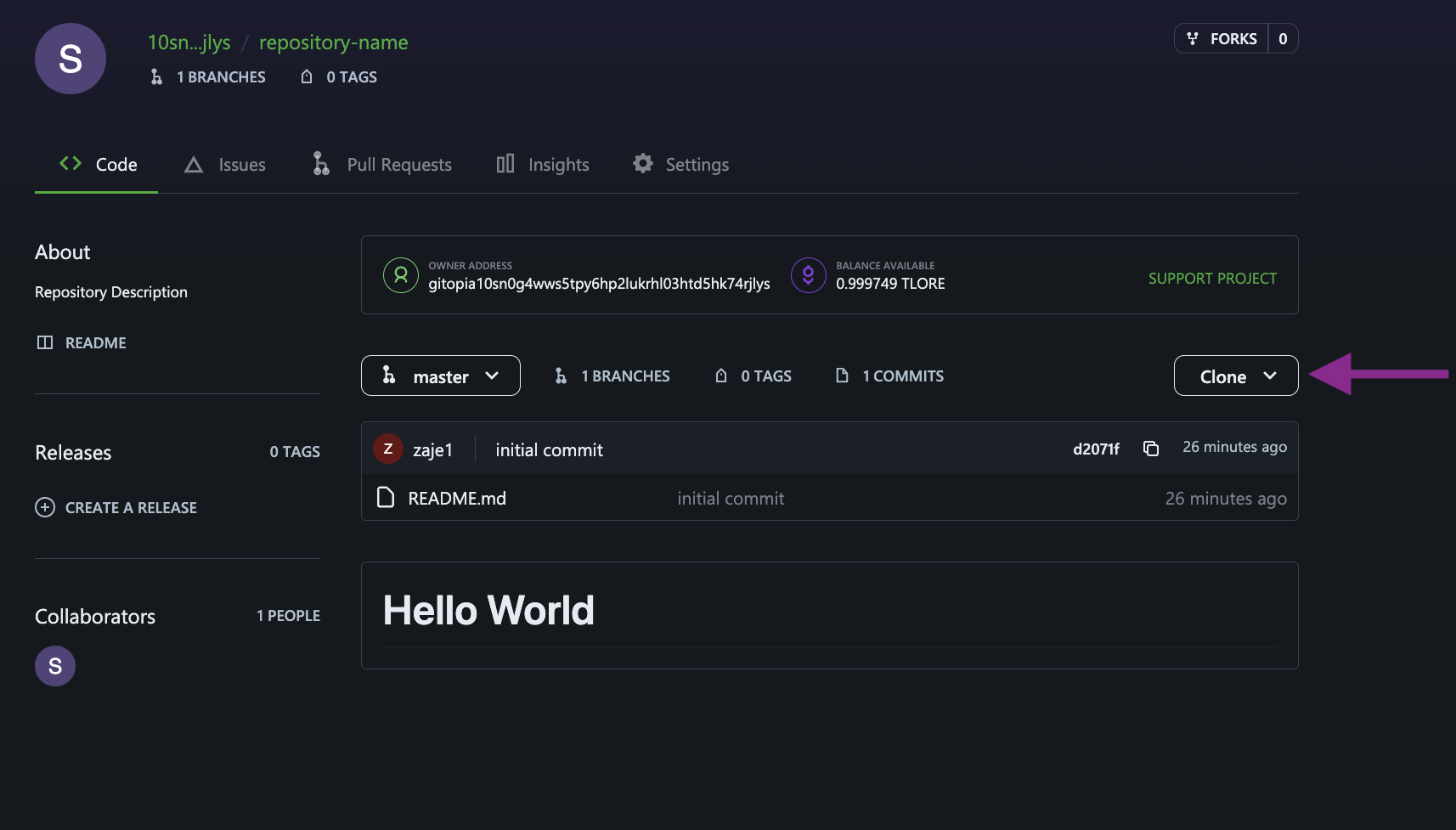Switch to the Issues tab
This screenshot has width=1456, height=830.
tap(225, 165)
